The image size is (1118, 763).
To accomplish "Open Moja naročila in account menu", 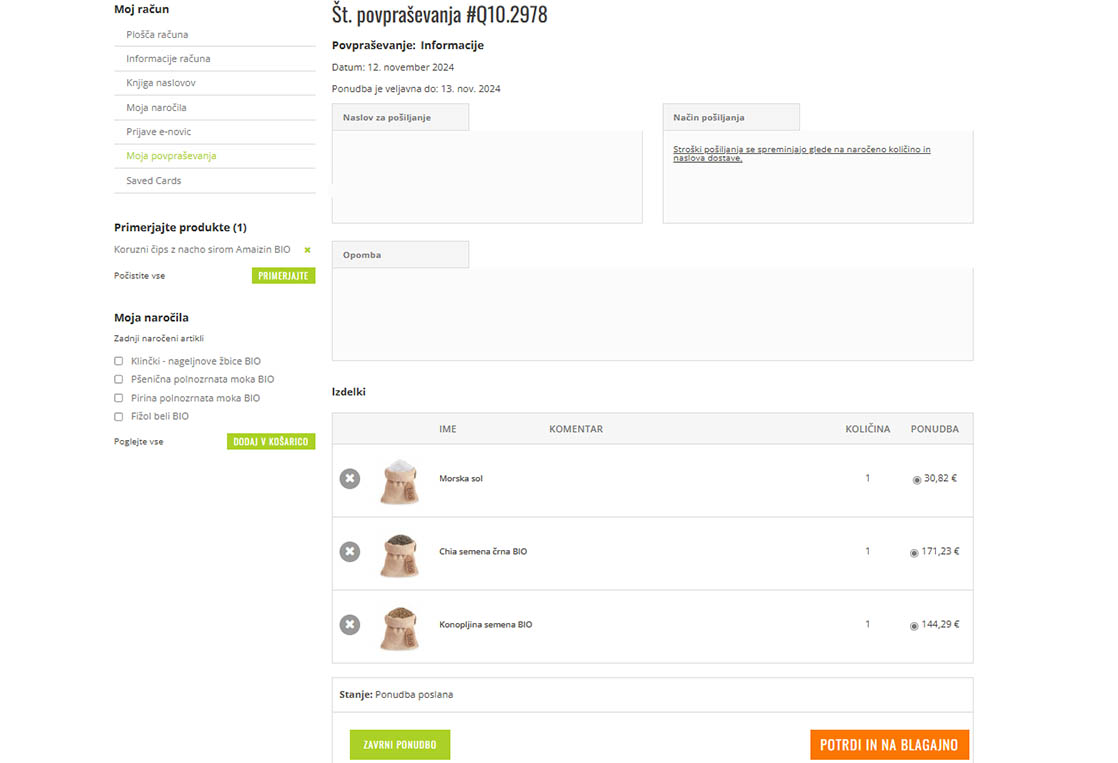I will [x=156, y=107].
